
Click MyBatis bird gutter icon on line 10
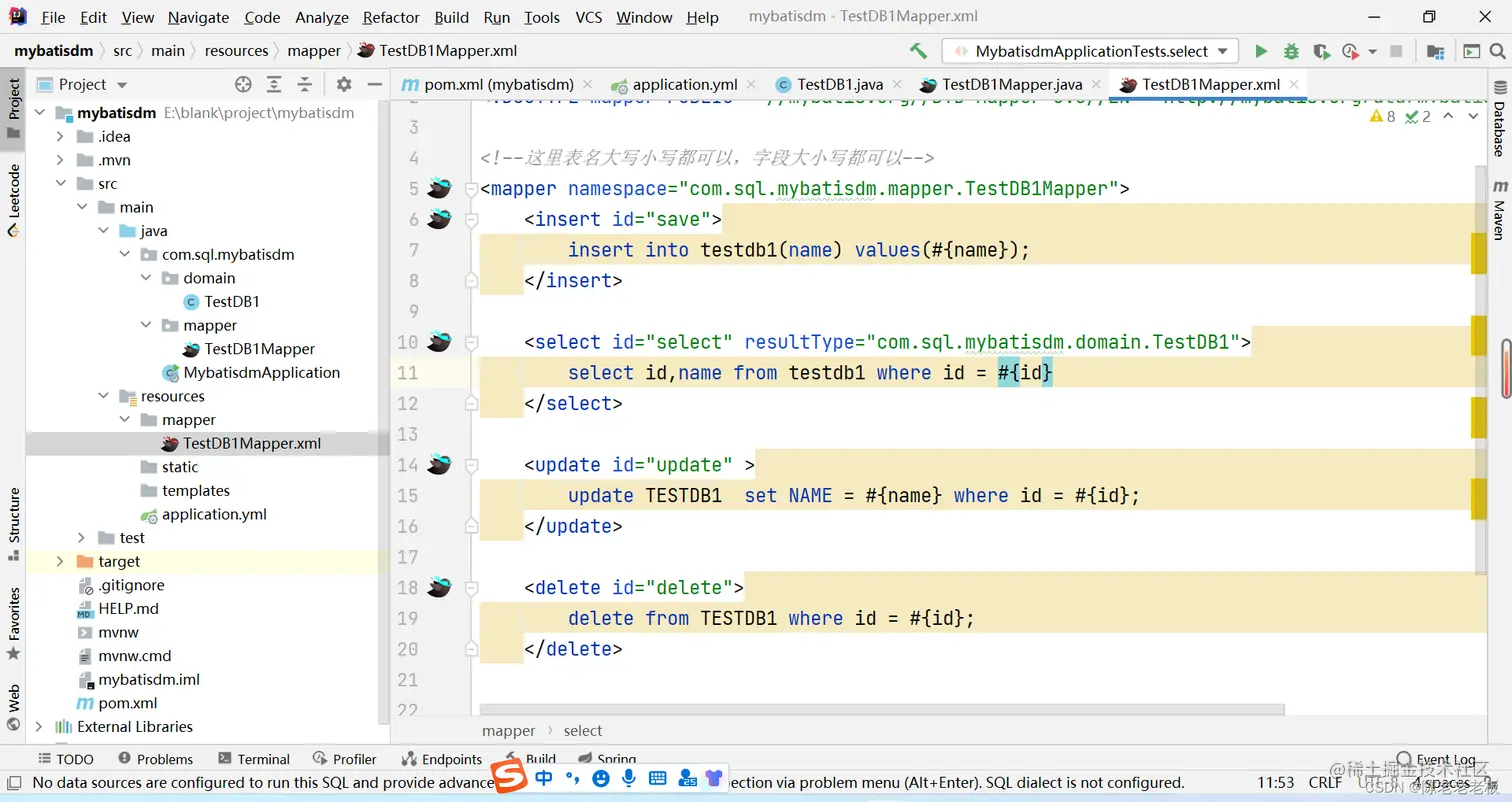[439, 341]
